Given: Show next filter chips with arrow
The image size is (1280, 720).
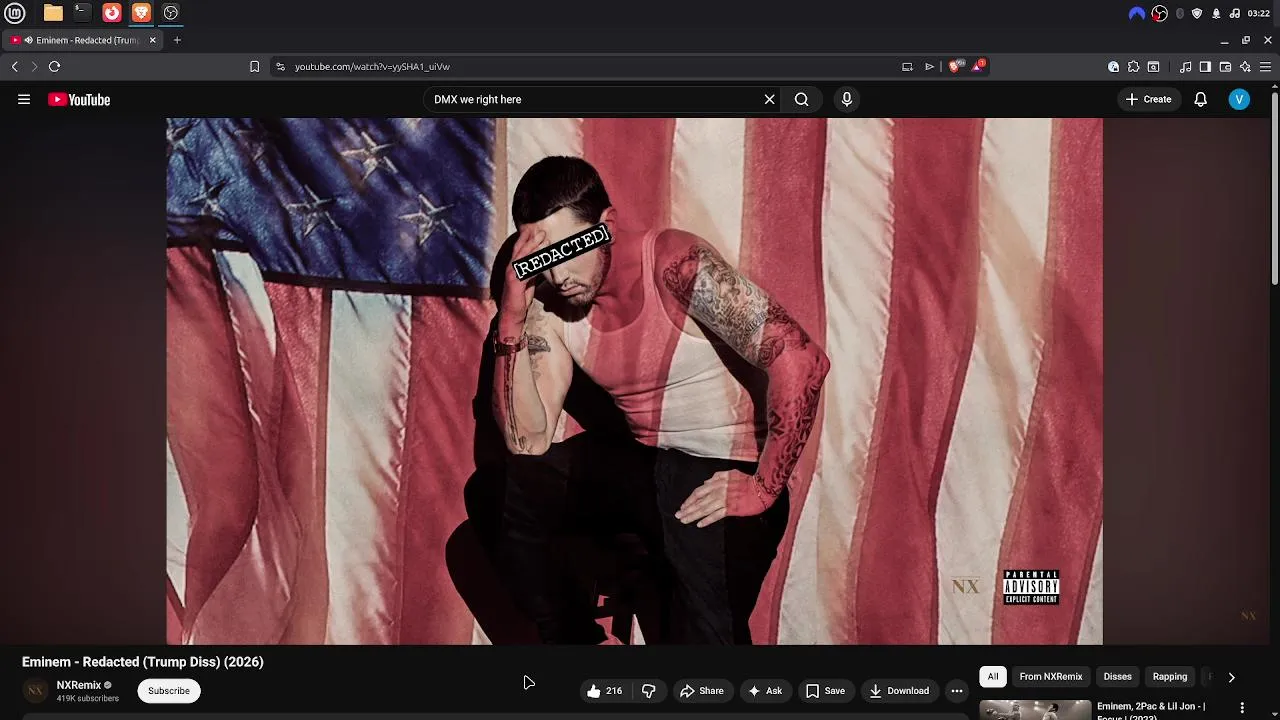Looking at the screenshot, I should pos(1231,677).
